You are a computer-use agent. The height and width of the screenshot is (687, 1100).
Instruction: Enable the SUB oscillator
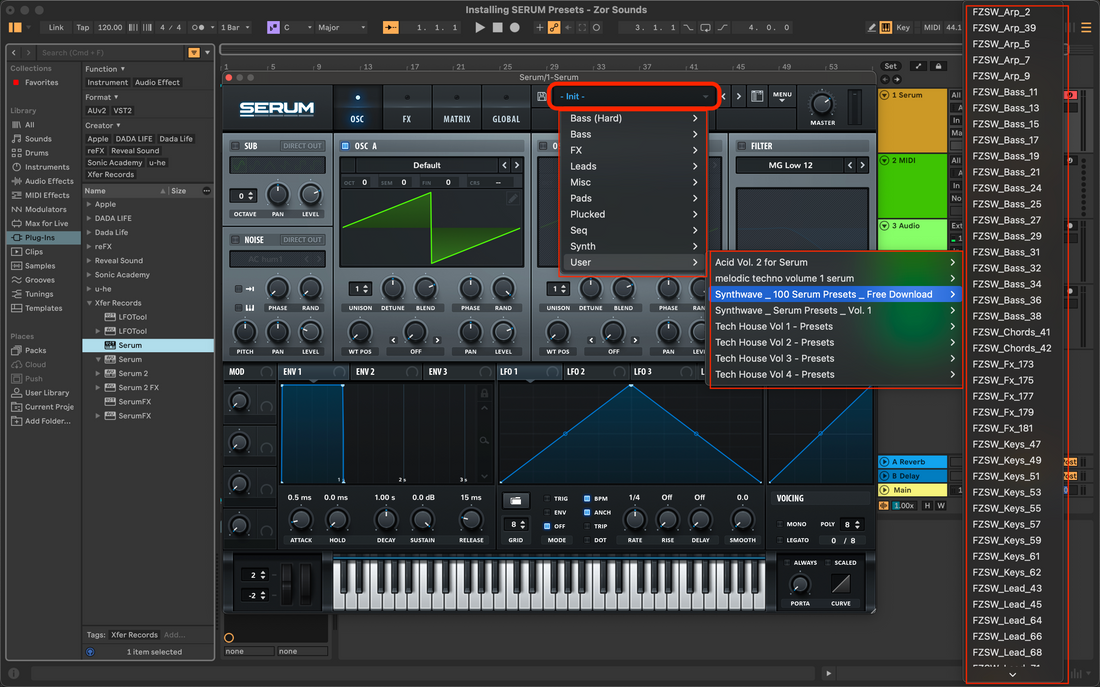tap(235, 146)
